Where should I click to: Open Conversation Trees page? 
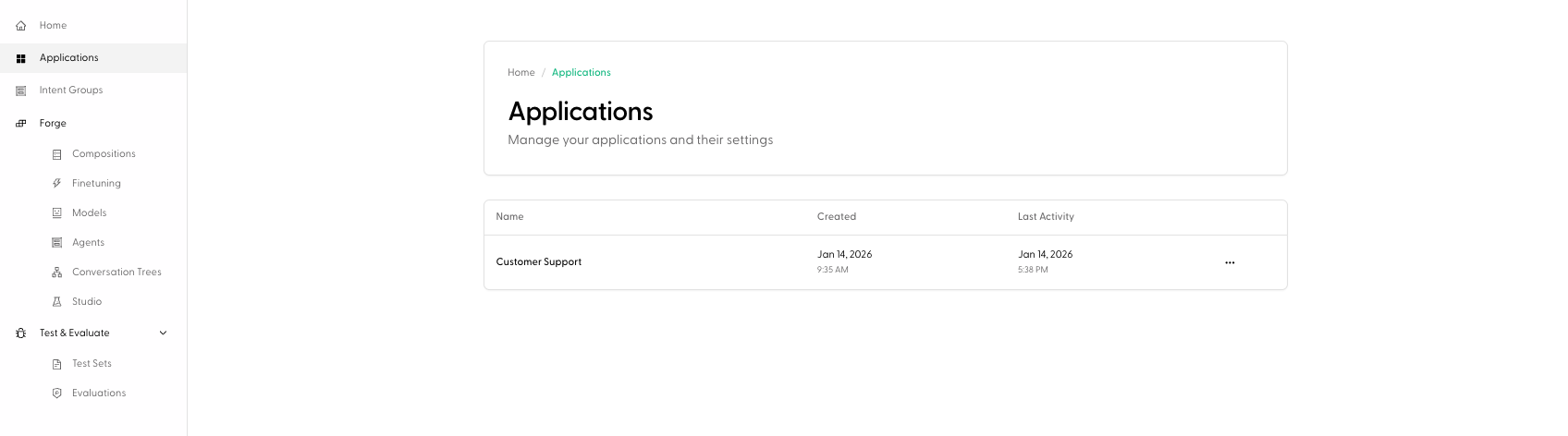point(116,272)
